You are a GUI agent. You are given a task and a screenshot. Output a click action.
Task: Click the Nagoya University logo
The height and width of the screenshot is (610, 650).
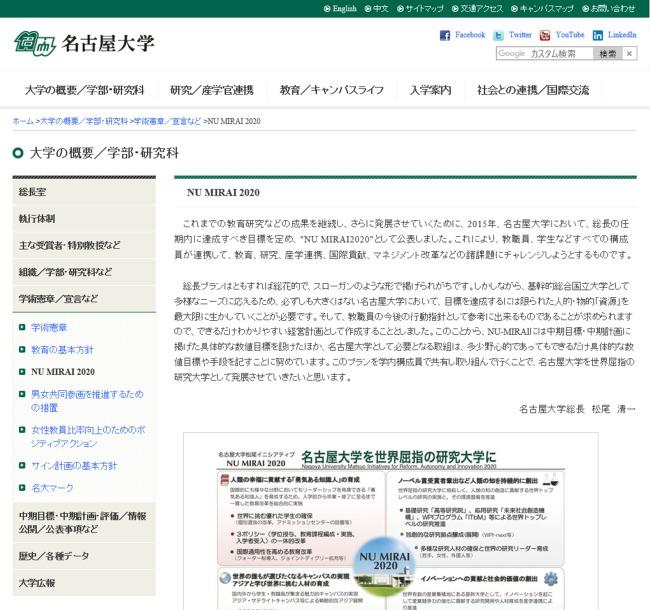pyautogui.click(x=84, y=44)
